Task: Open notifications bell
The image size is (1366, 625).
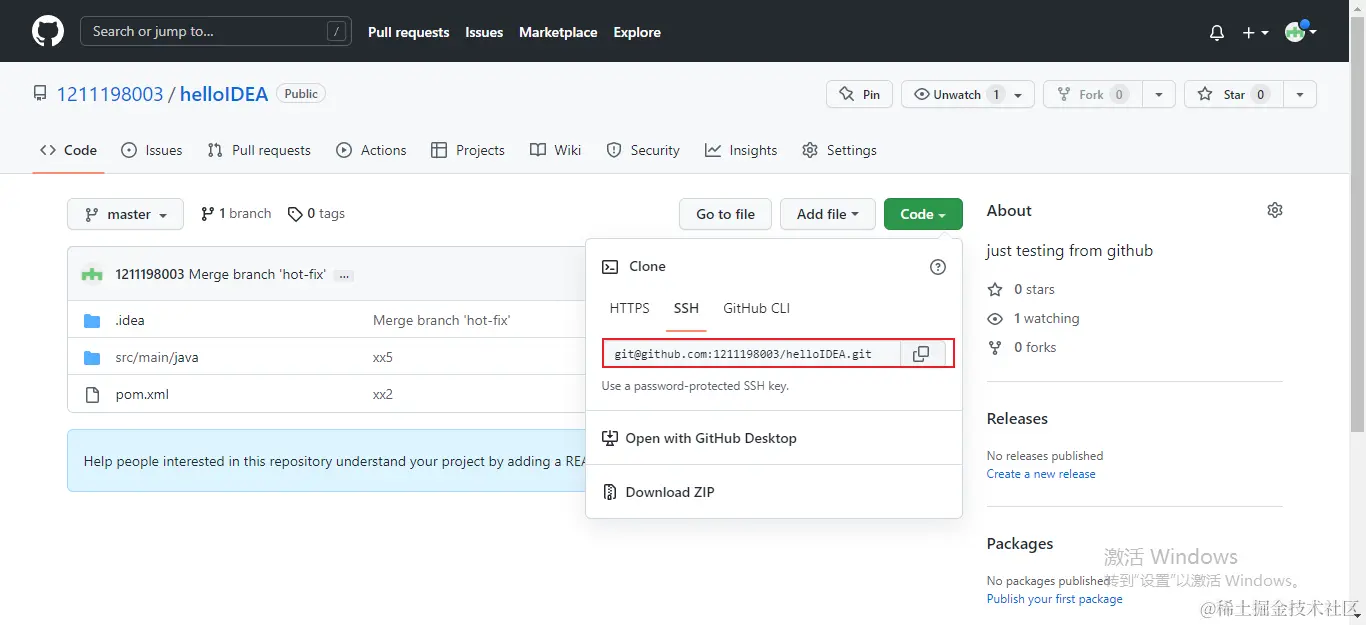Action: 1217,33
